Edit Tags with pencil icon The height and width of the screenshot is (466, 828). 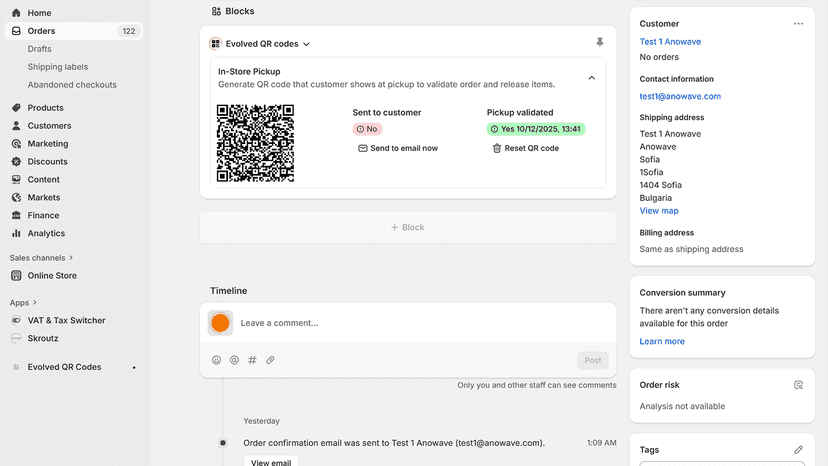[x=798, y=450]
